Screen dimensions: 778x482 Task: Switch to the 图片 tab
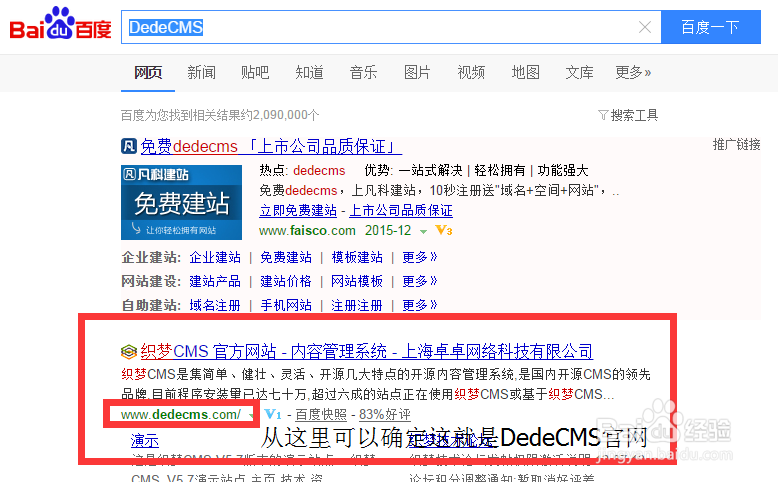[417, 72]
